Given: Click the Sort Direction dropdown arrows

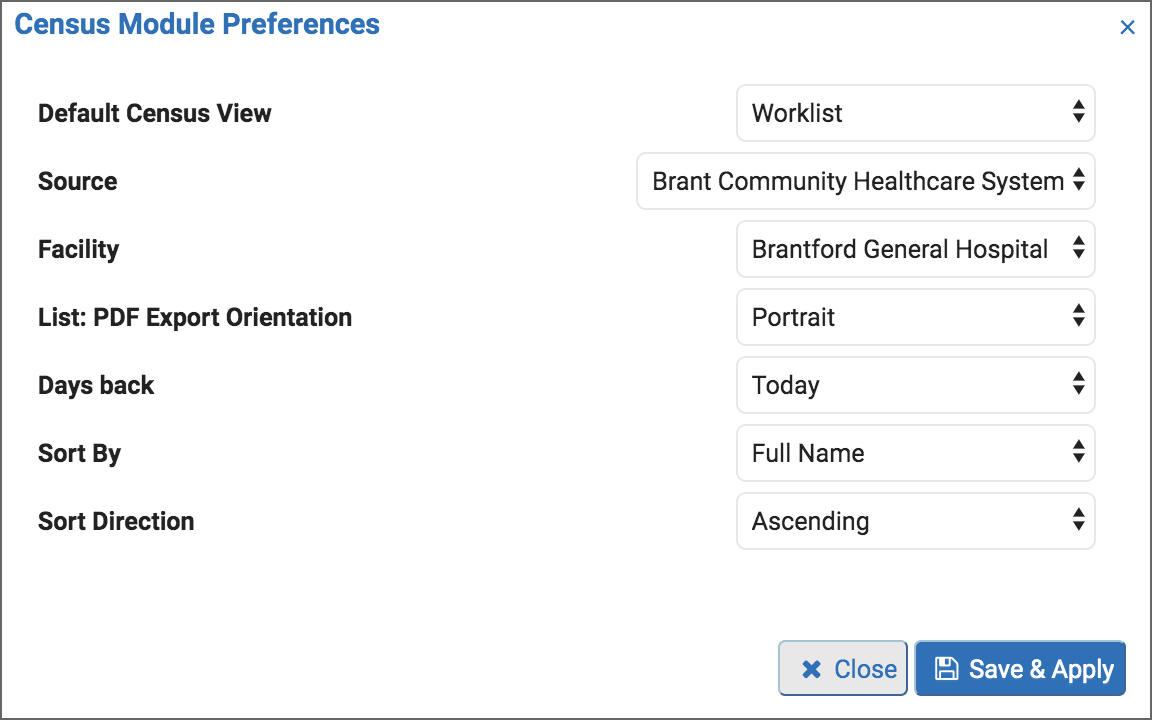Looking at the screenshot, I should pyautogui.click(x=1079, y=520).
